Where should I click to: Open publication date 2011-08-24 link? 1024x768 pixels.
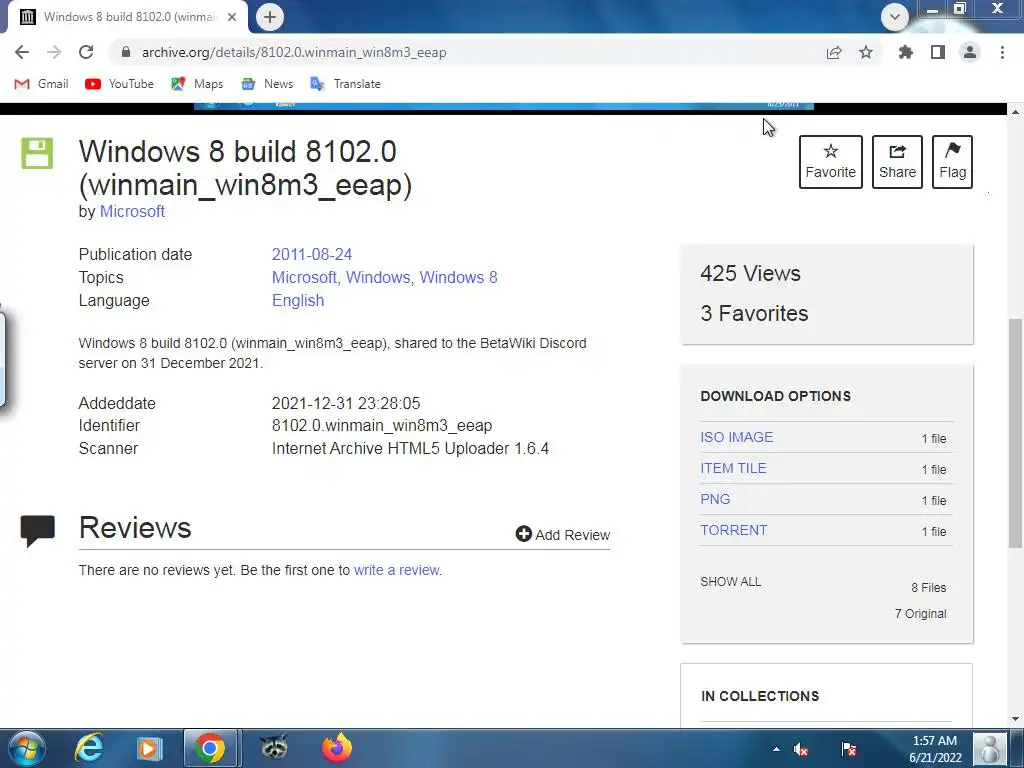tap(312, 254)
